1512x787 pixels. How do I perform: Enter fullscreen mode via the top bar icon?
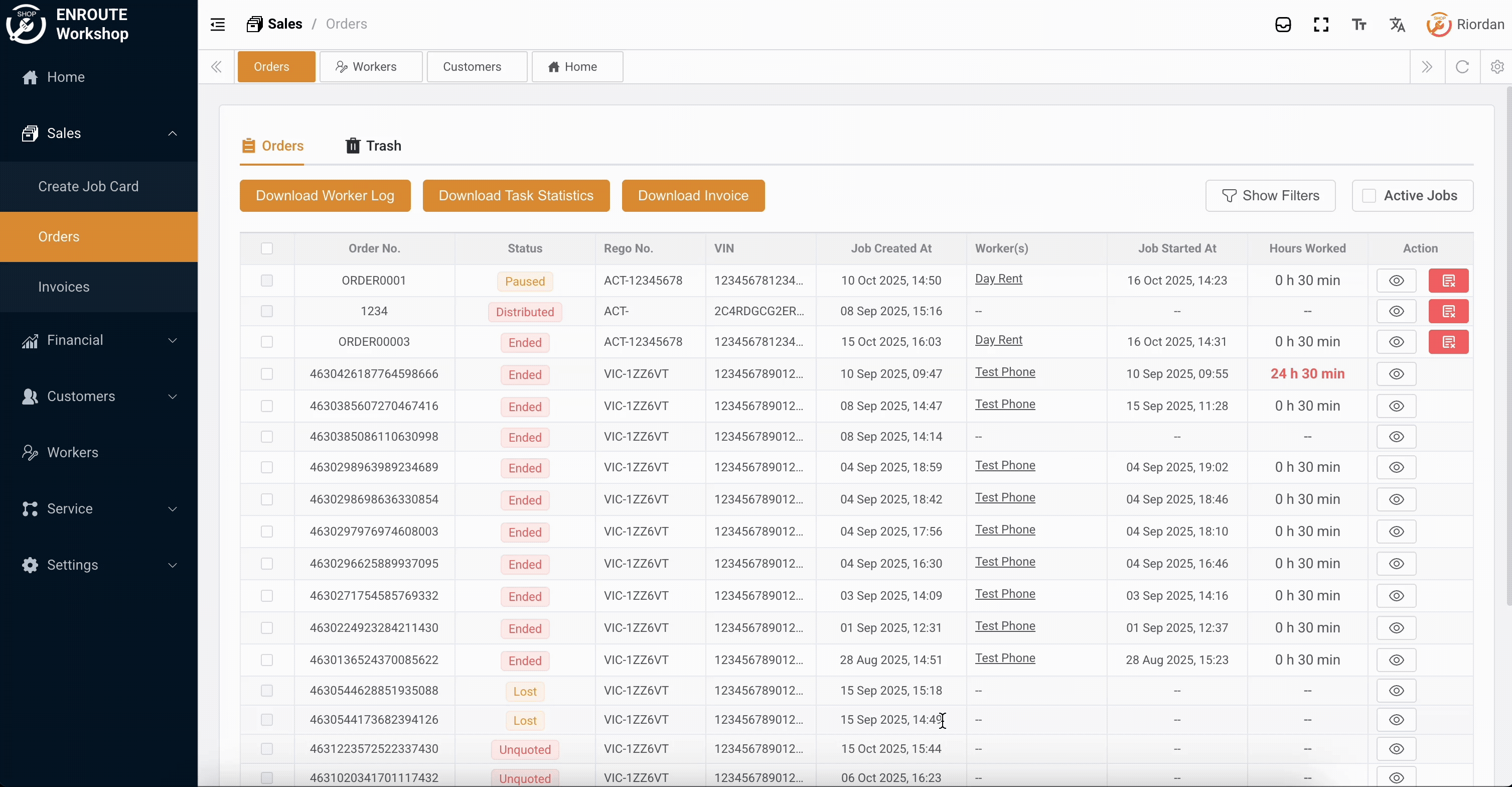pyautogui.click(x=1321, y=24)
